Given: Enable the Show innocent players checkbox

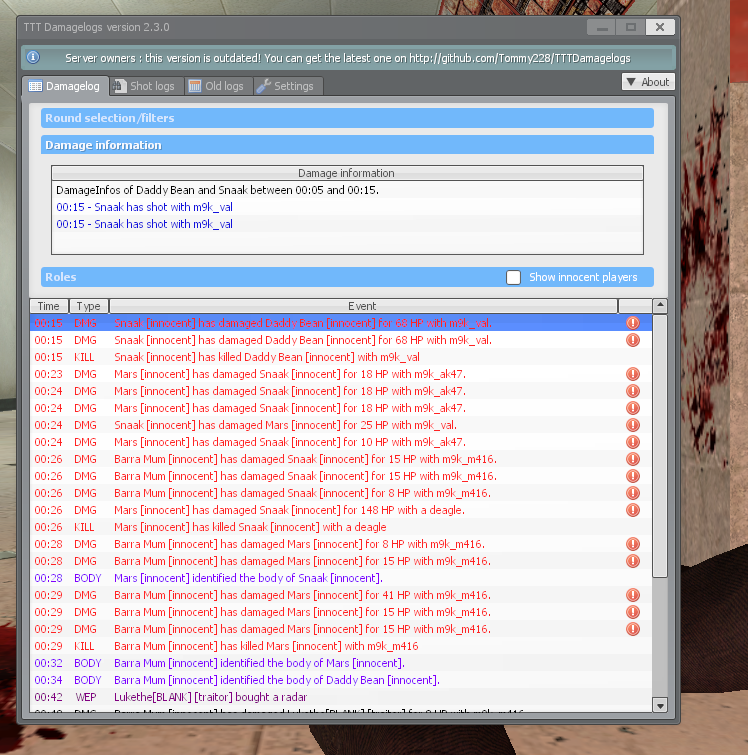Looking at the screenshot, I should [514, 277].
